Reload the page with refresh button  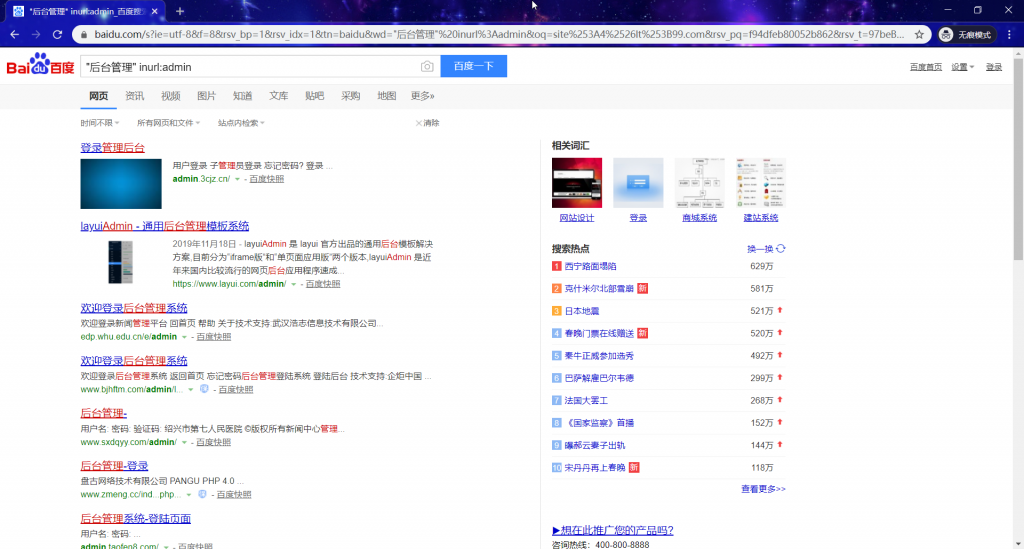tap(57, 35)
